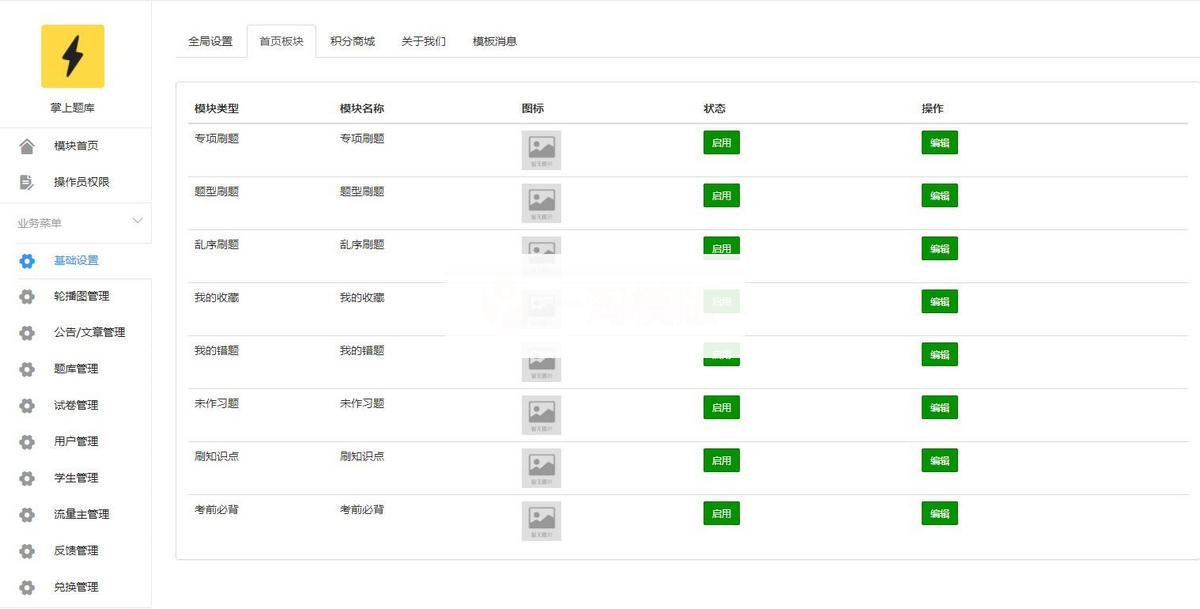
Task: Click 编辑 button for 刷知识点
Action: (x=939, y=460)
